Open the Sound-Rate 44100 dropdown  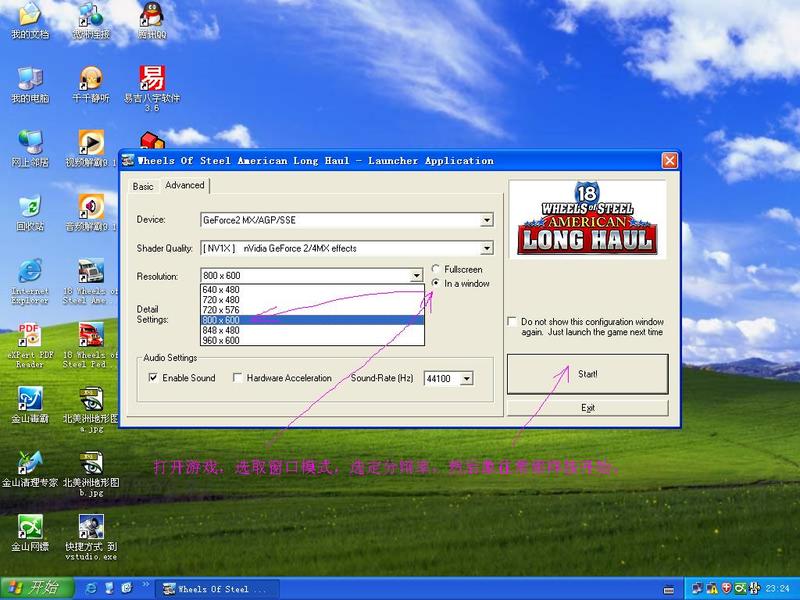point(466,379)
